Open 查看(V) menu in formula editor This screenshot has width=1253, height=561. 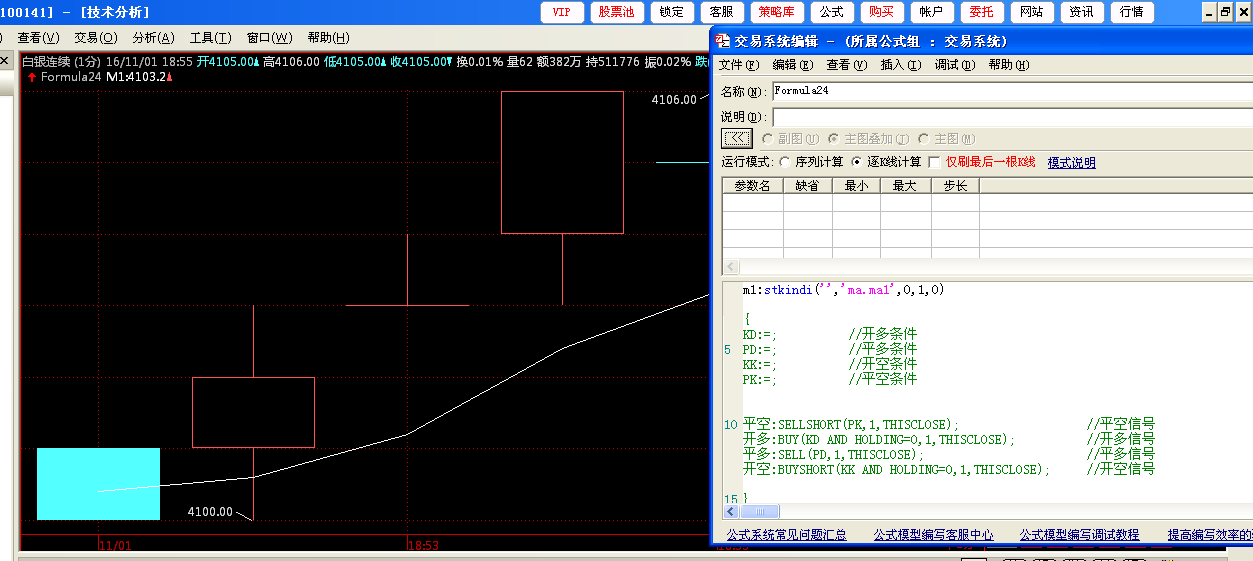point(847,65)
